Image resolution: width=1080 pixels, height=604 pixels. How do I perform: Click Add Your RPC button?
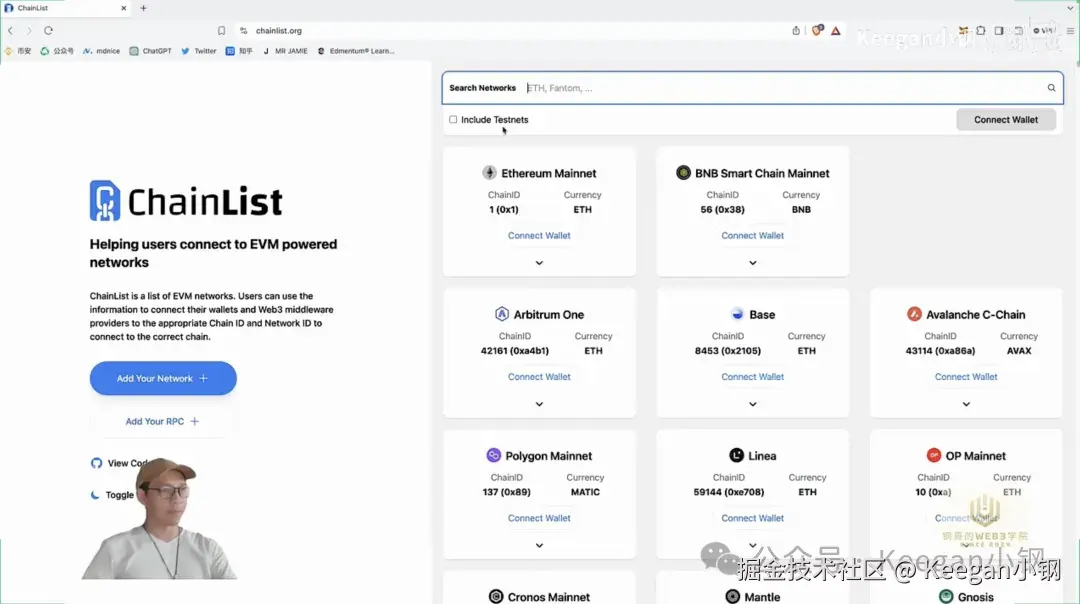pos(162,421)
